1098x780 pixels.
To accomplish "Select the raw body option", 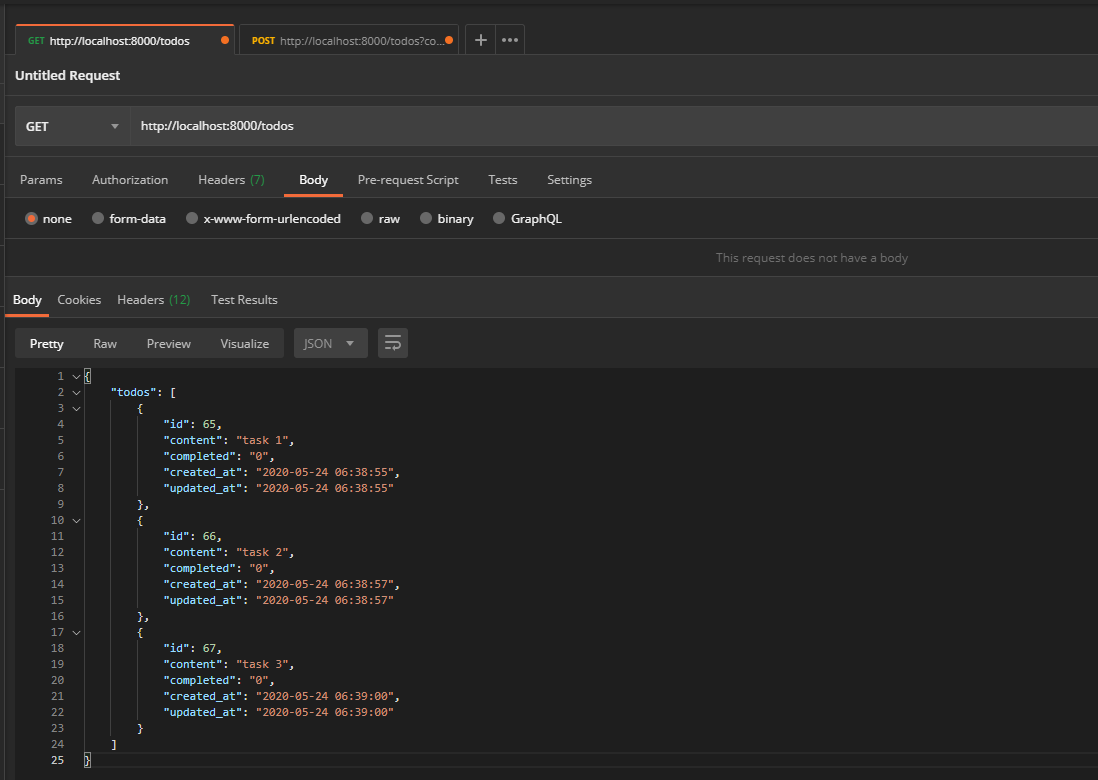I will [x=367, y=219].
